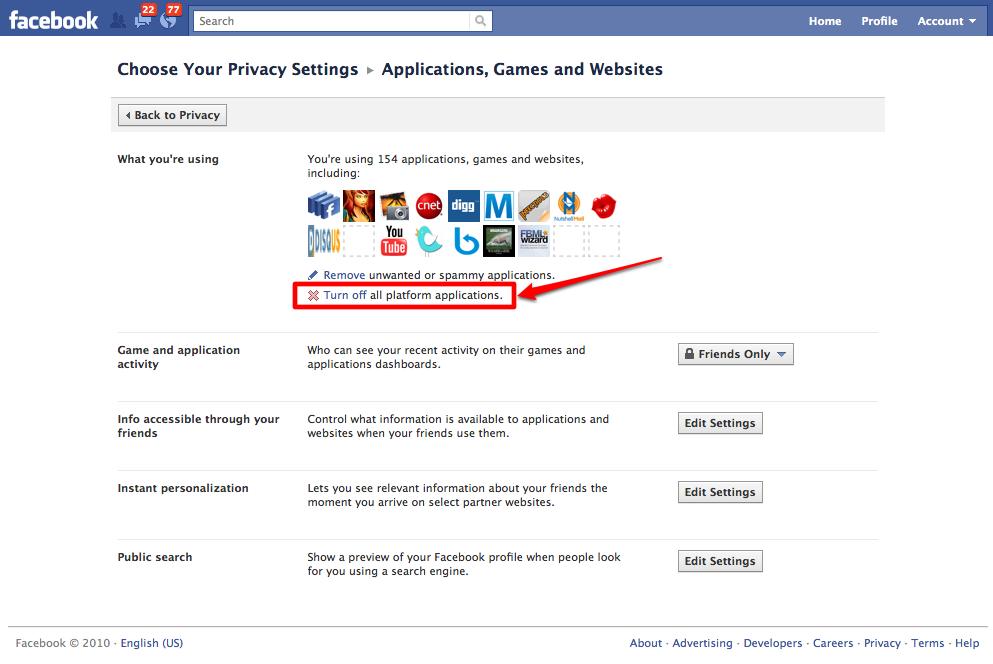Open the friend requests icon
Screen dimensions: 993x664
click(118, 20)
